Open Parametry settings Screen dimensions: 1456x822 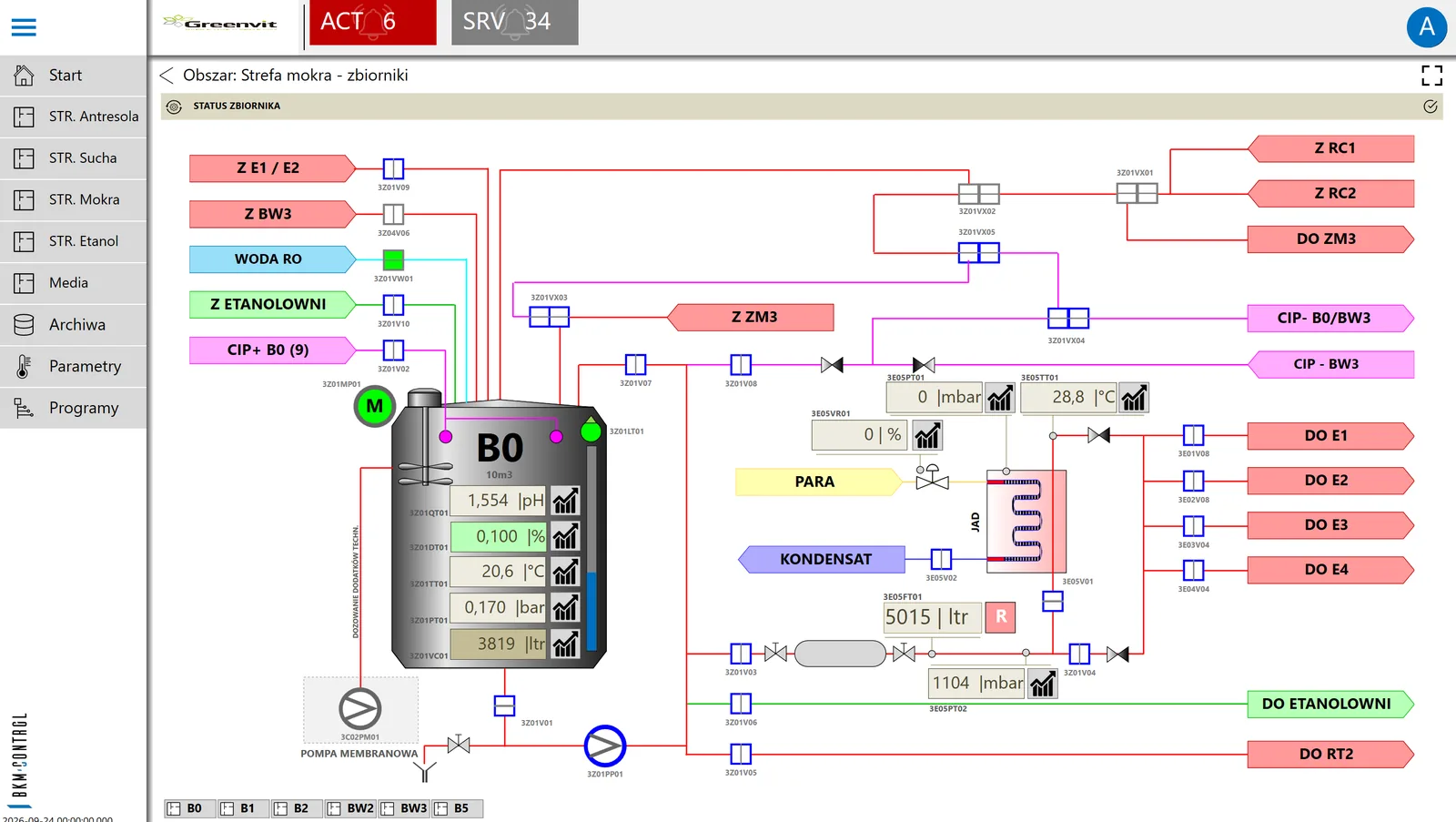73,367
